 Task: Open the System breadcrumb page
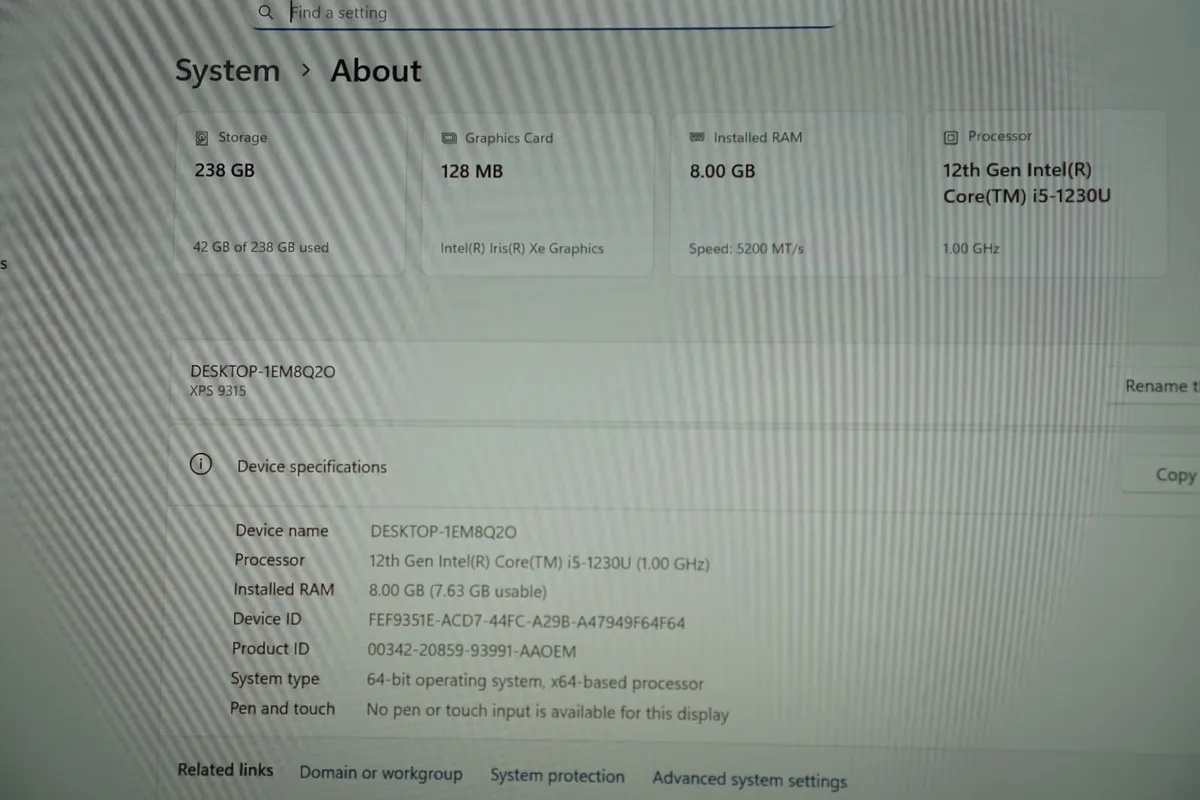(227, 70)
